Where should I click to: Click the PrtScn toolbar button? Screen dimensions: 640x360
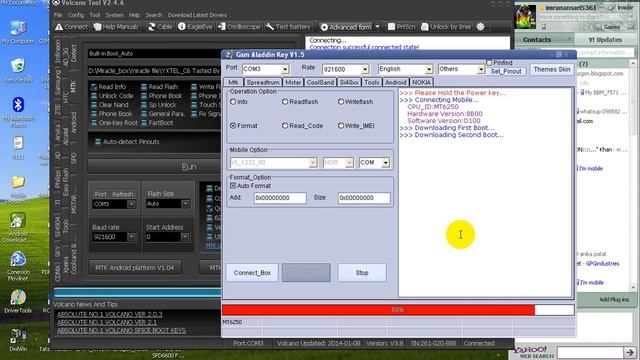[401, 27]
